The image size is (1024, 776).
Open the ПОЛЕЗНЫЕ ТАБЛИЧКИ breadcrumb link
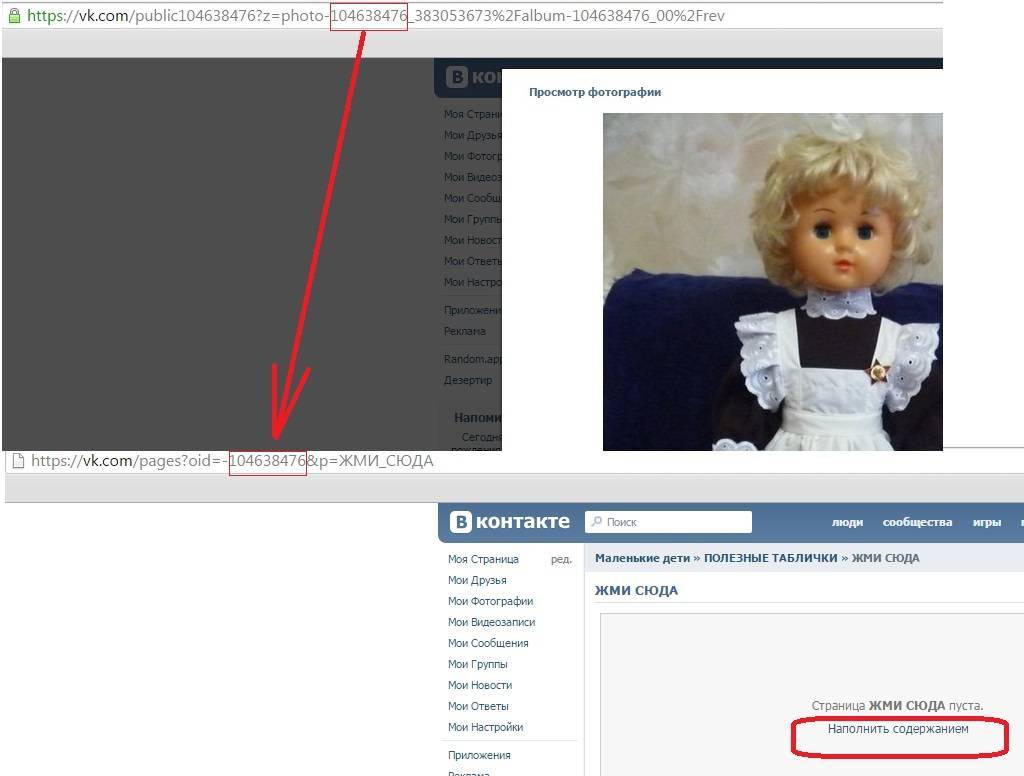770,558
